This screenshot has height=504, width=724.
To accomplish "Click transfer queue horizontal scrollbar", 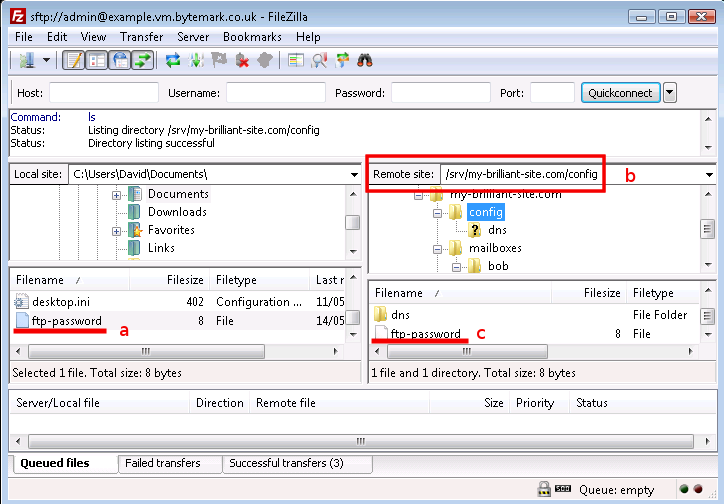I will coord(361,441).
